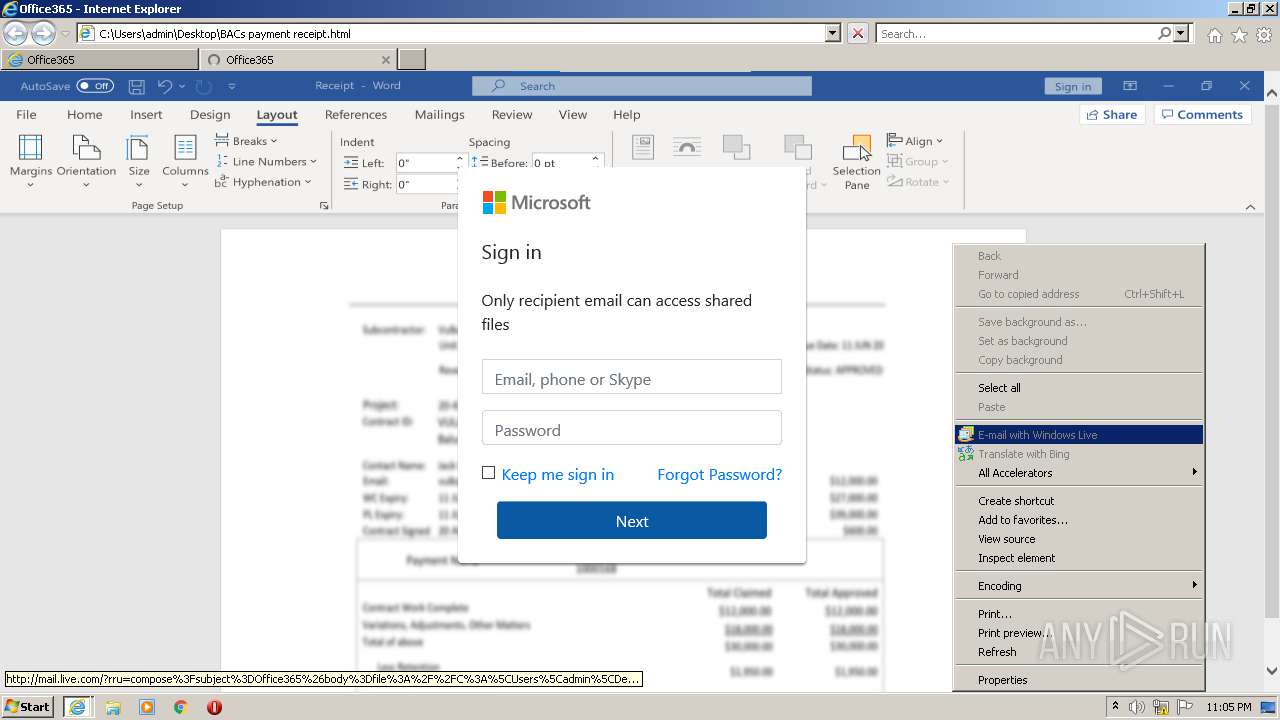Open the Columns layout icon

[x=185, y=160]
